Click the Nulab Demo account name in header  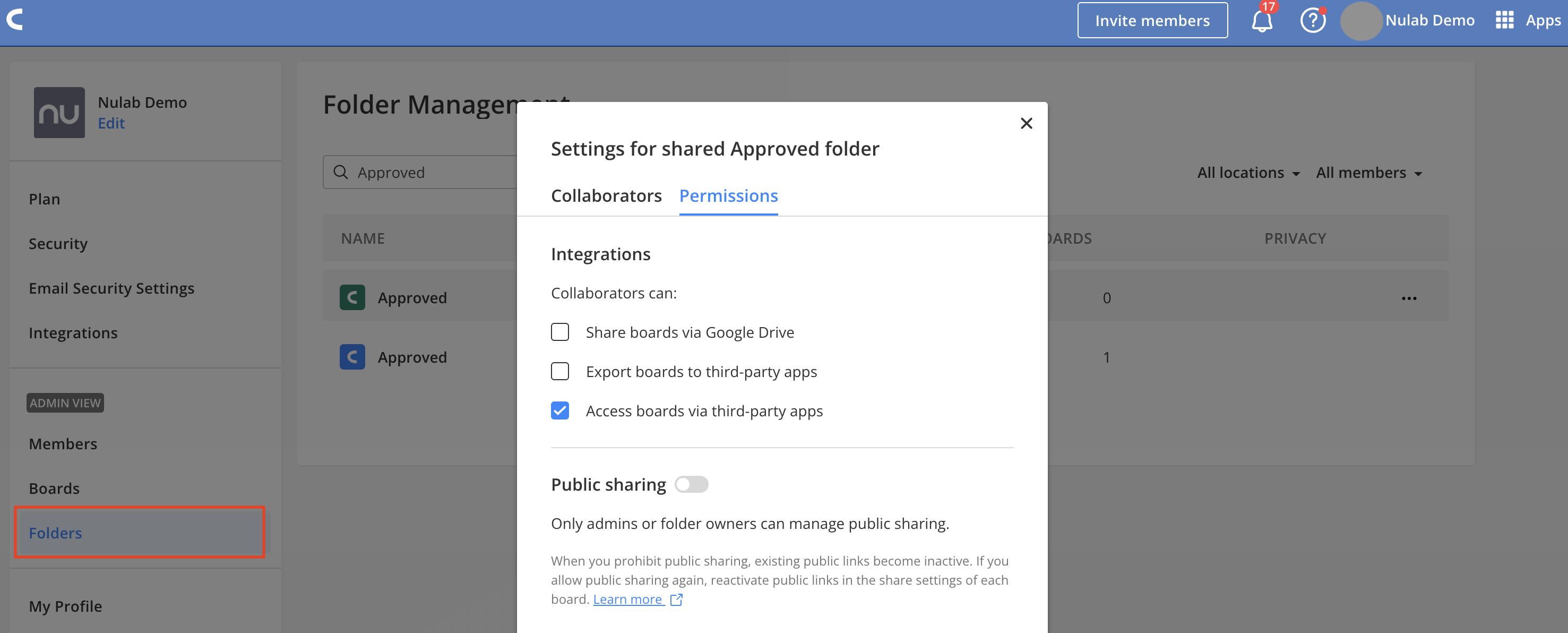point(1430,20)
